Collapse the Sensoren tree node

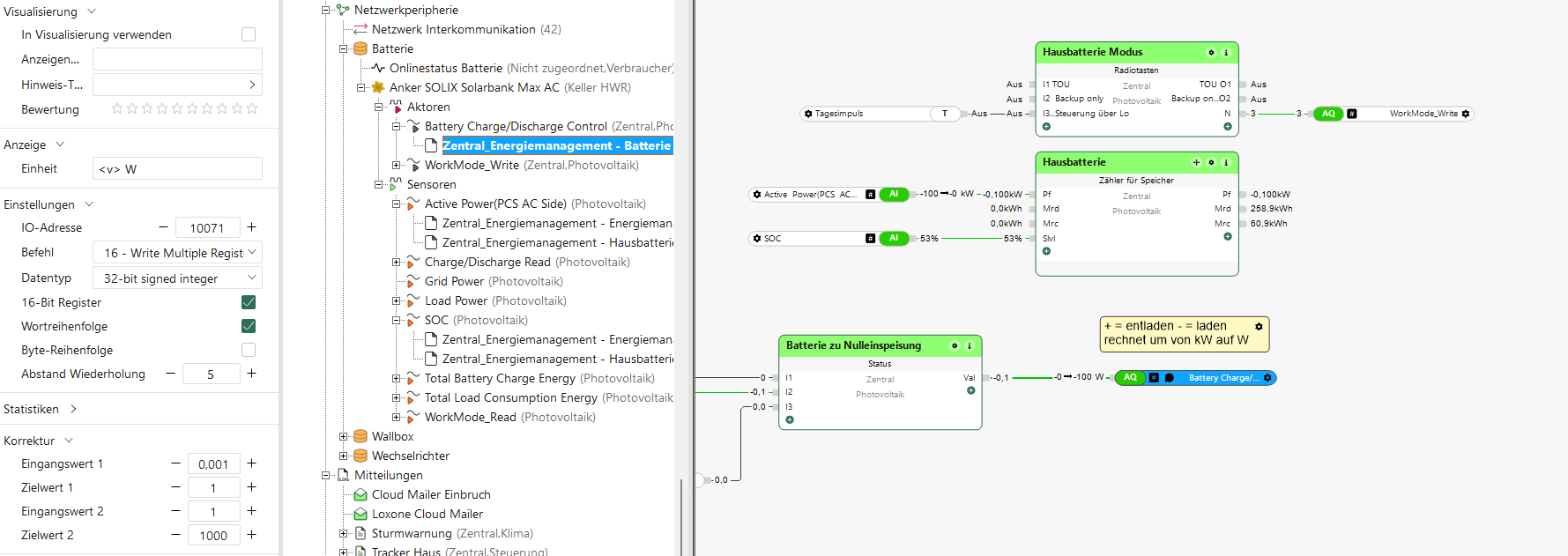pos(378,184)
